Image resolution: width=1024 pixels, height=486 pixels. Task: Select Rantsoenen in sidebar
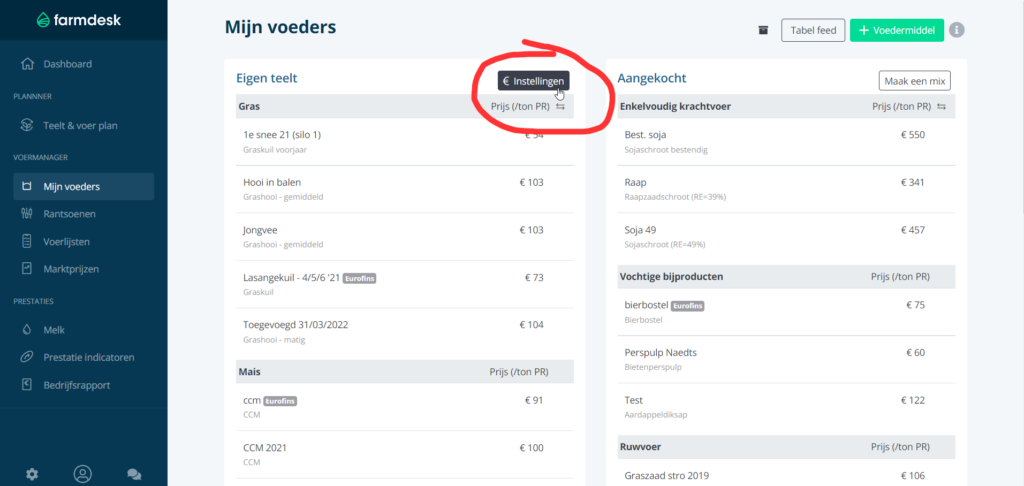[x=70, y=214]
